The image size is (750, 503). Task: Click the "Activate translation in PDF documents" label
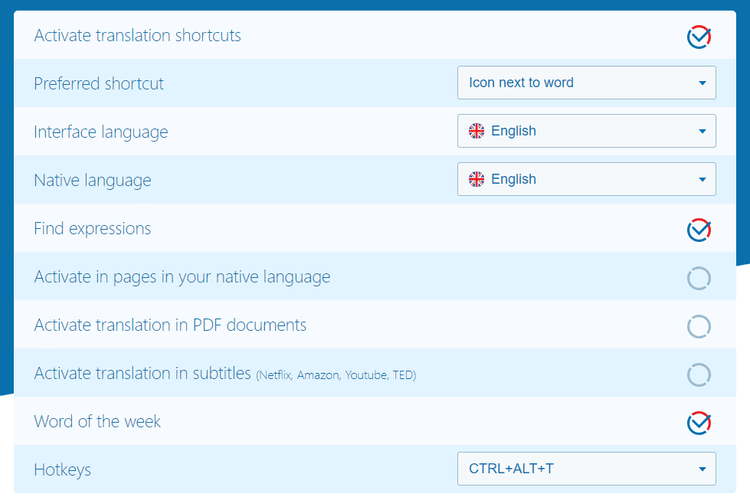(x=170, y=325)
